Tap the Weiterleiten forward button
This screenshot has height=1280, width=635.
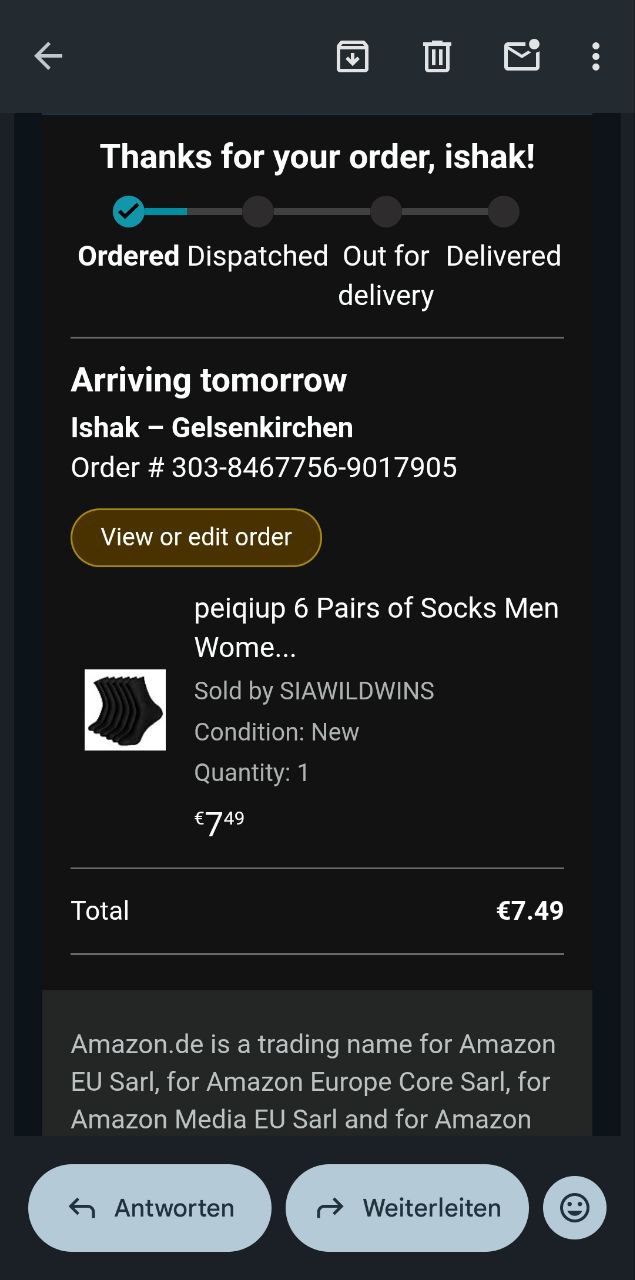407,1208
